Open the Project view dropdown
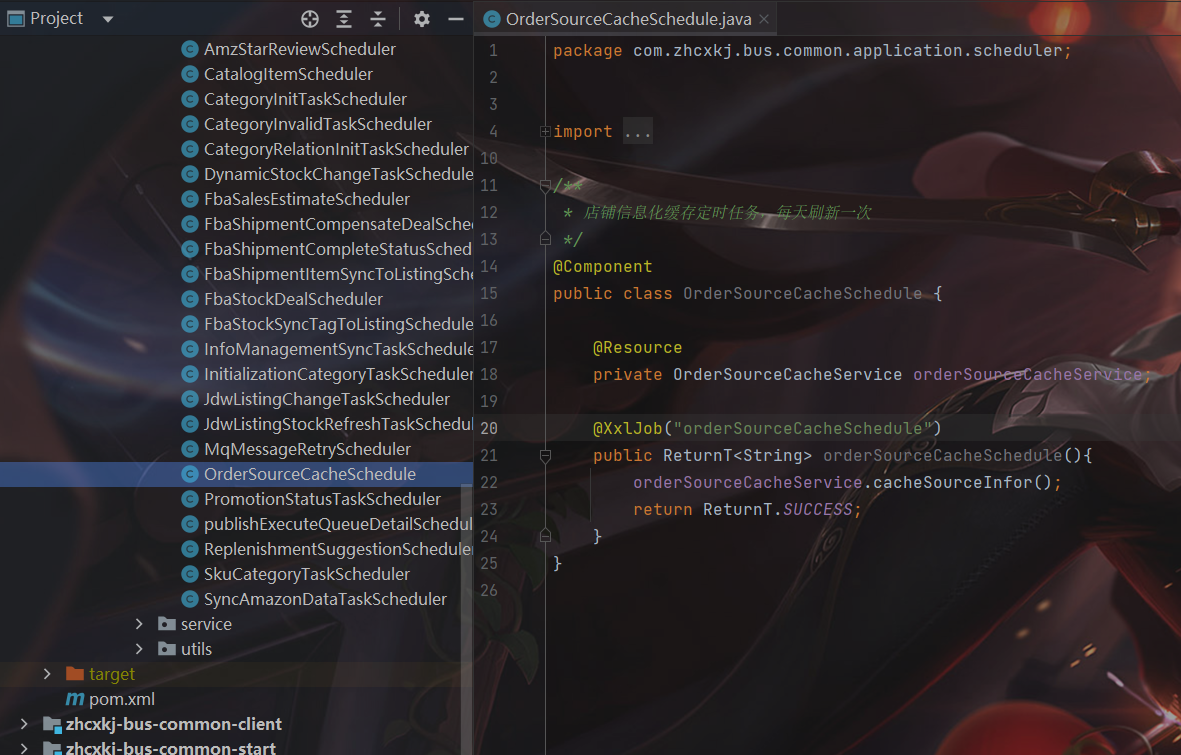Image resolution: width=1181 pixels, height=755 pixels. (108, 19)
